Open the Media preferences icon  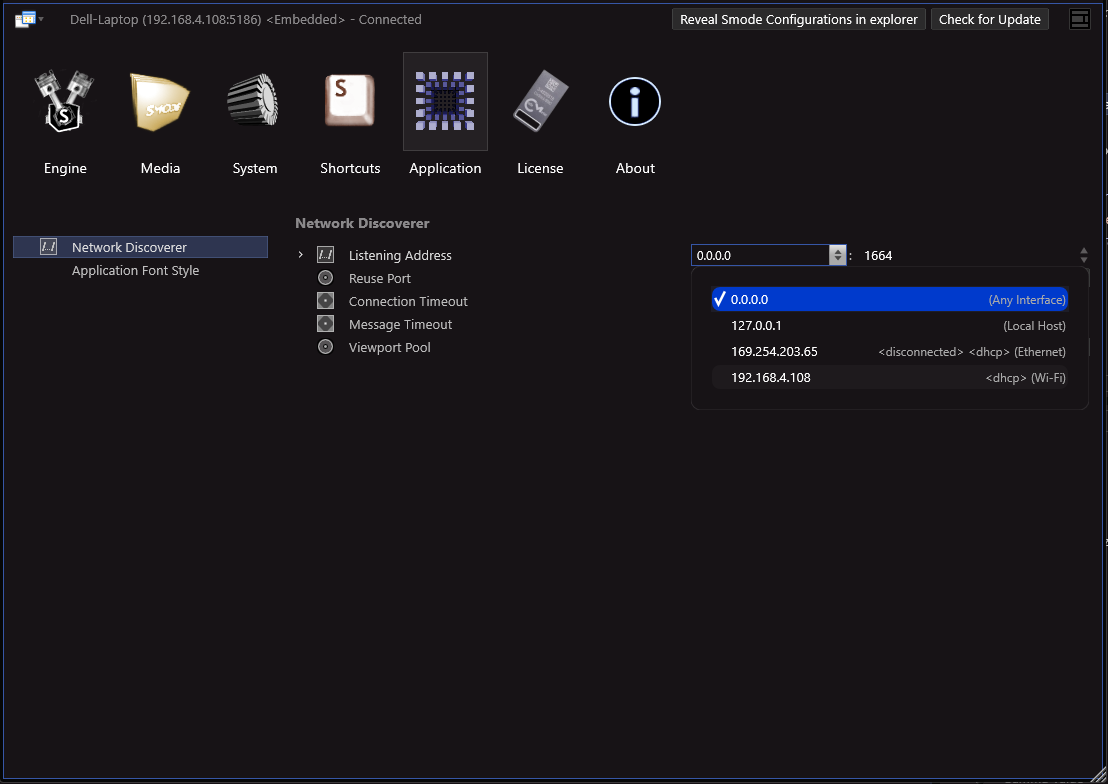pos(160,102)
